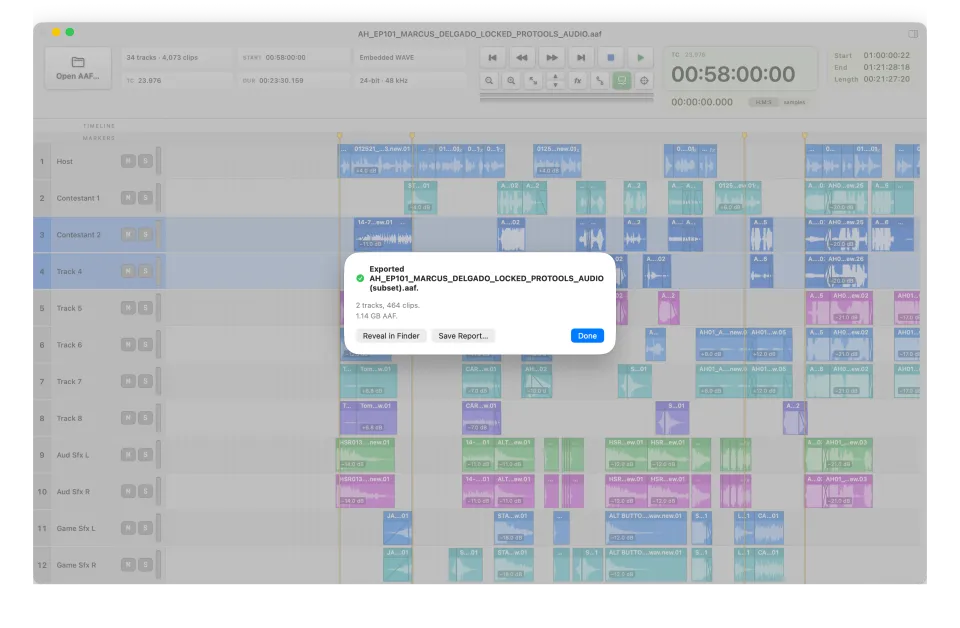Go to end transport button
Image resolution: width=960 pixels, height=628 pixels.
(581, 58)
